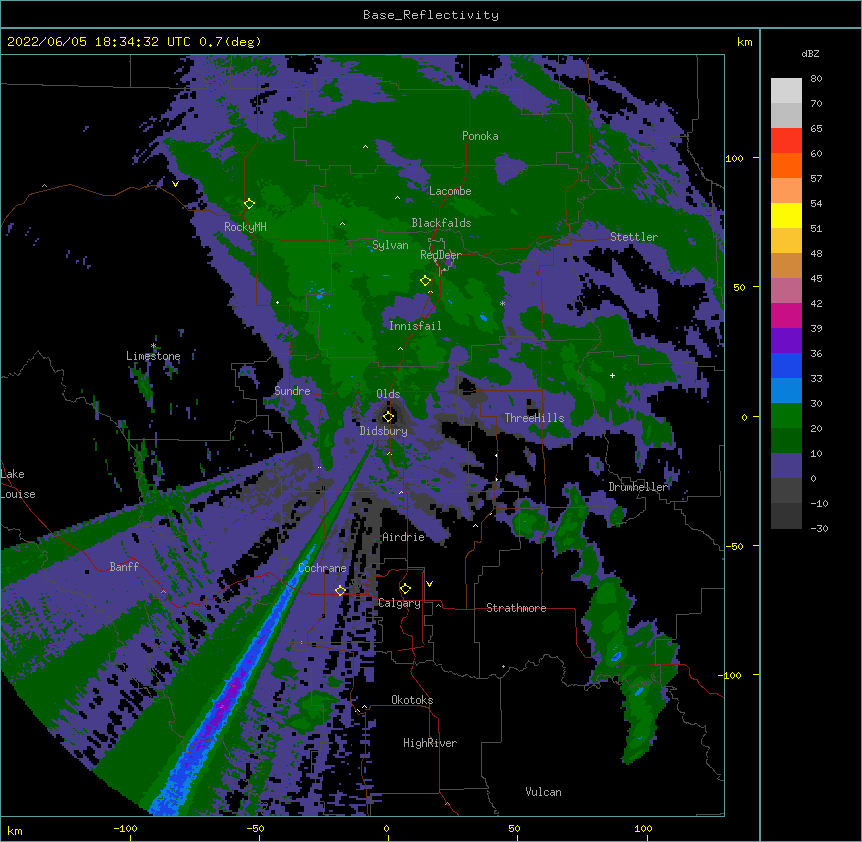Pick the light blue 33 dBZ legend swatch
Viewport: 862px width, 842px height.
click(x=786, y=390)
